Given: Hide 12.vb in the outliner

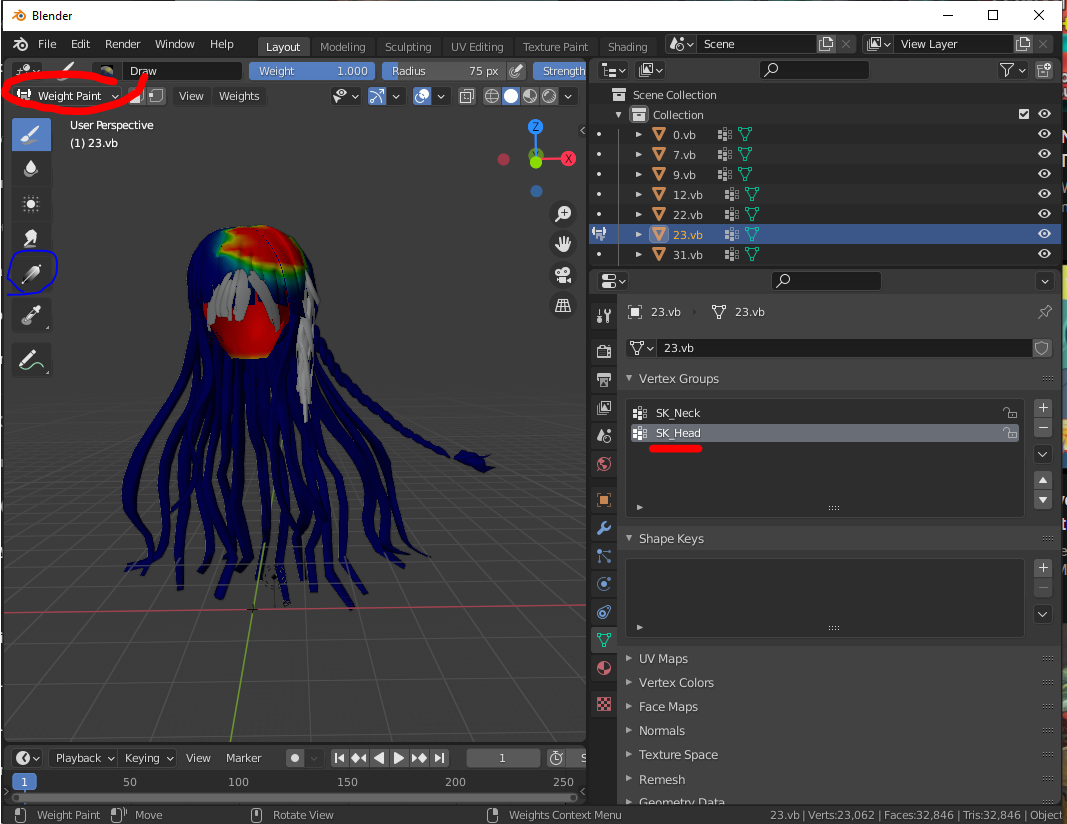Looking at the screenshot, I should pyautogui.click(x=1044, y=194).
